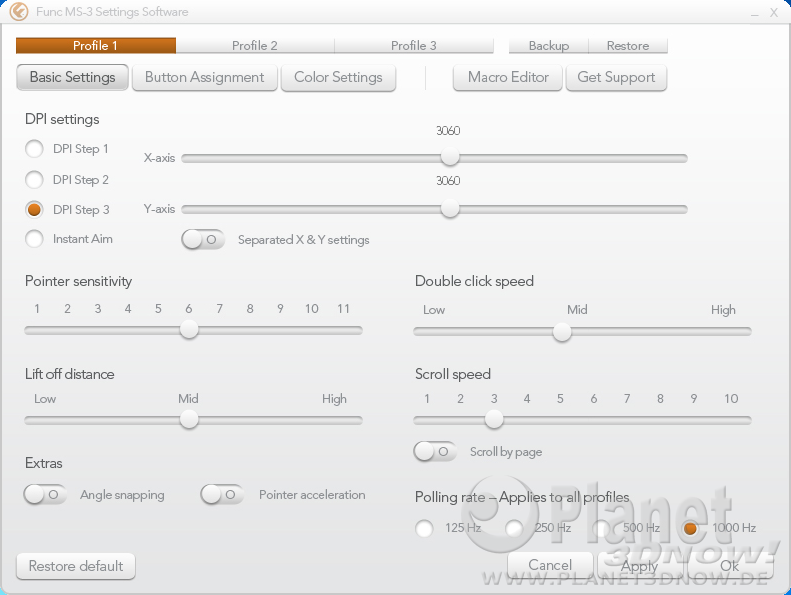Image resolution: width=791 pixels, height=595 pixels.
Task: Select the DPI Step 3 radio button
Action: pyautogui.click(x=34, y=209)
